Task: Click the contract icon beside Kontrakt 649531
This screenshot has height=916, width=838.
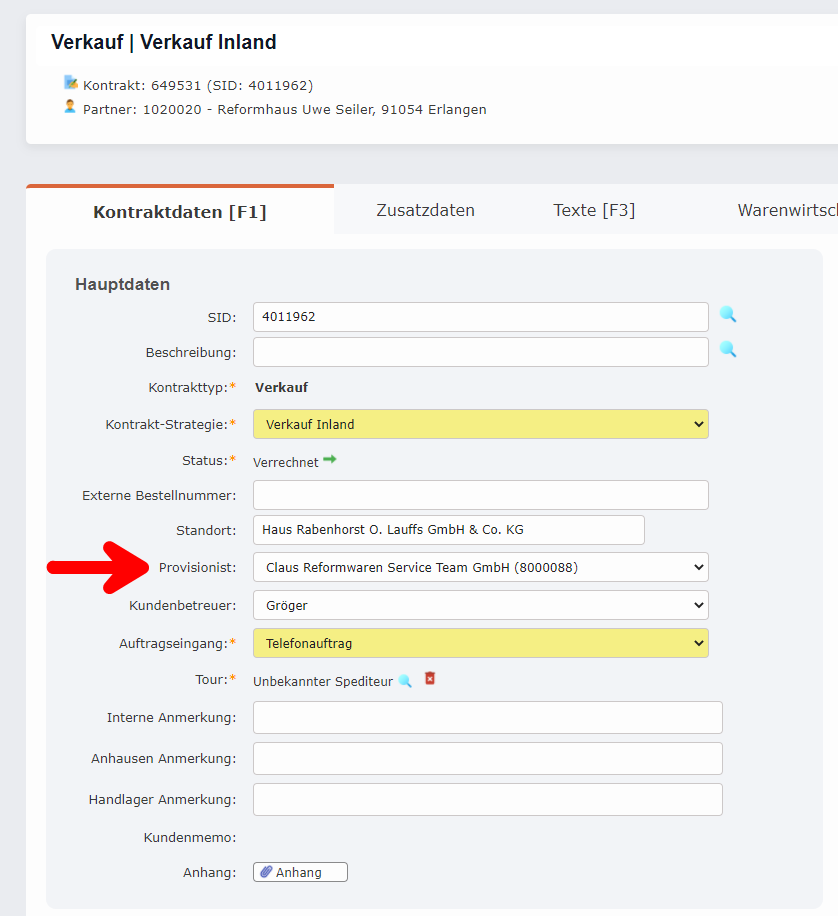Action: tap(69, 84)
